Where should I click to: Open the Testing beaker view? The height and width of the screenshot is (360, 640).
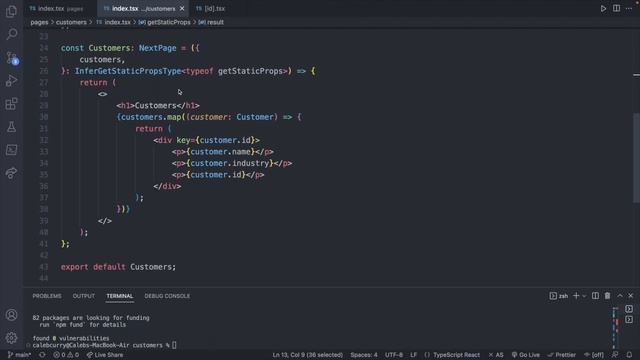(x=11, y=127)
